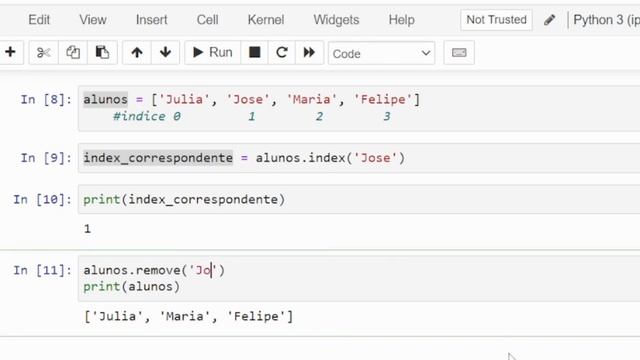
Task: Click the 'Jose' string in cell 9
Action: tap(376, 158)
